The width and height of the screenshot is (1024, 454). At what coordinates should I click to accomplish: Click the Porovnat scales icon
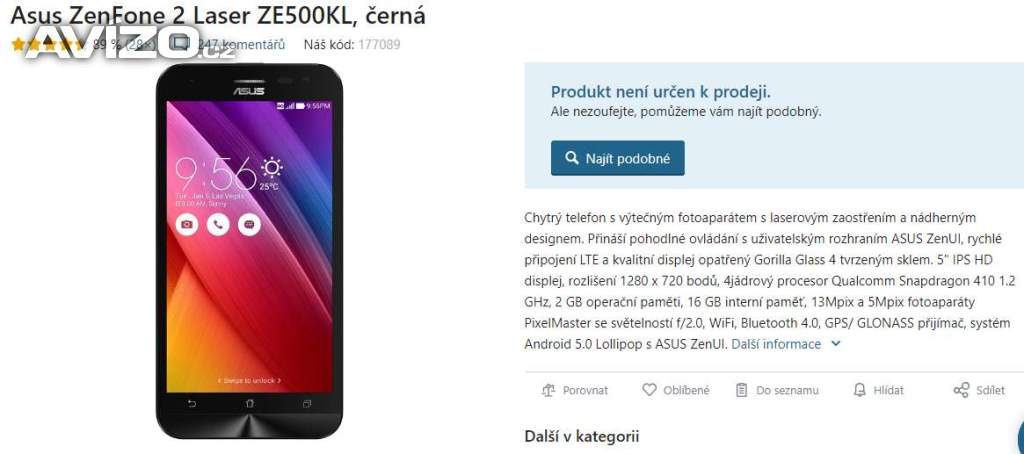point(548,390)
